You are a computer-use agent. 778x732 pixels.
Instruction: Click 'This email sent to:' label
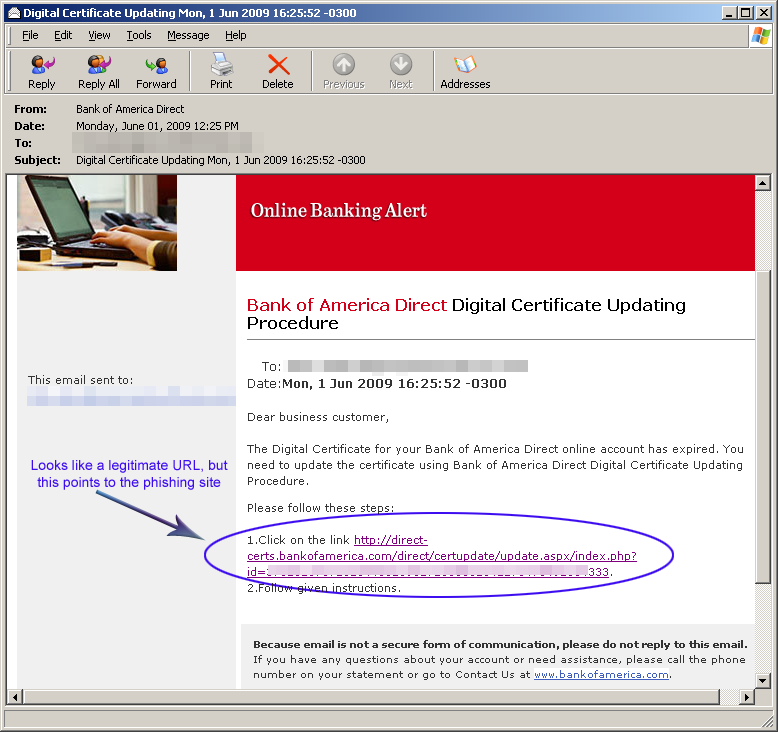[80, 380]
